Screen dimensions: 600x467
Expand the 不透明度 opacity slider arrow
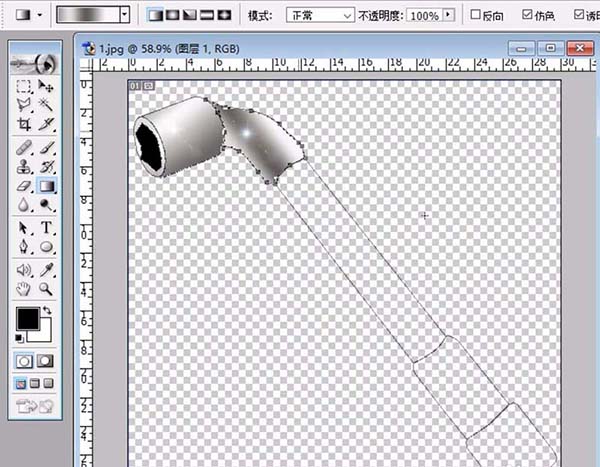tap(447, 16)
